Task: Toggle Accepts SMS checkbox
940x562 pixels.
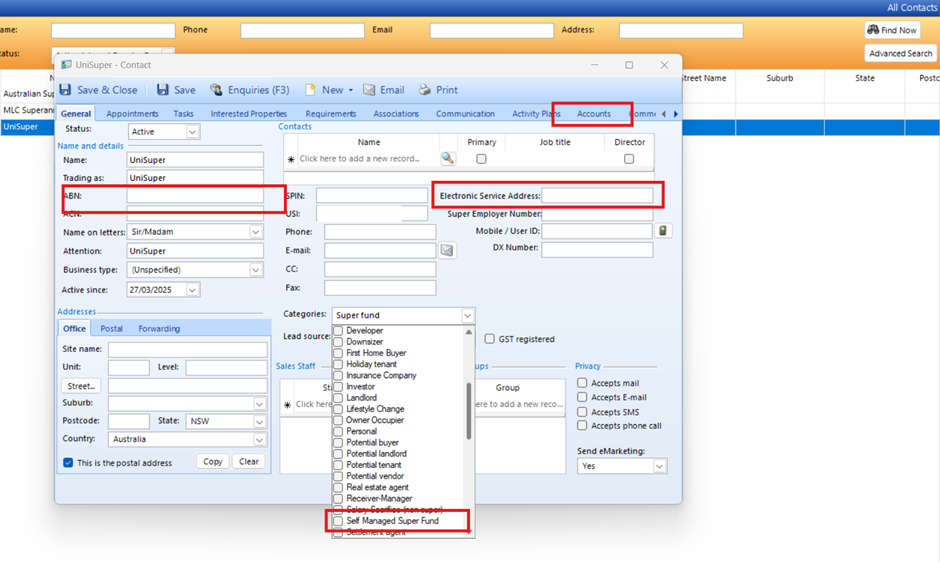Action: (582, 412)
